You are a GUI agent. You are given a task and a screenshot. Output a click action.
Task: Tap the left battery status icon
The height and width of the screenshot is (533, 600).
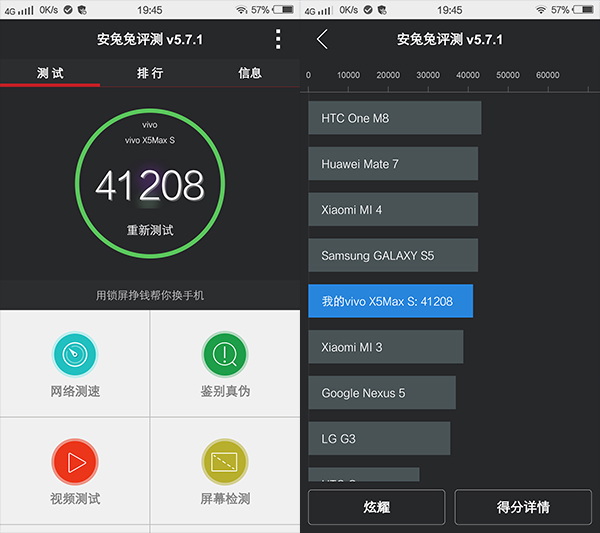pos(284,10)
